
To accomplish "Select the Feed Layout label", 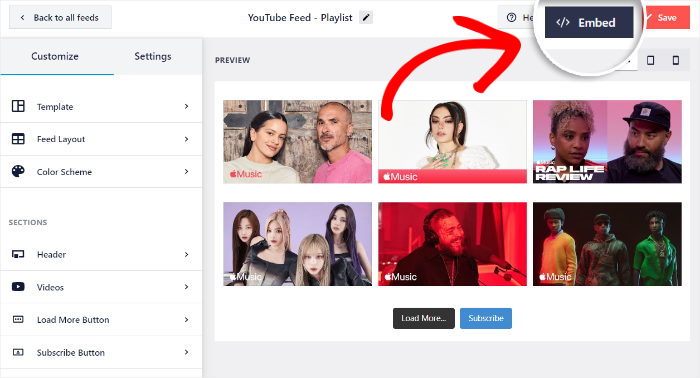I will tap(61, 139).
